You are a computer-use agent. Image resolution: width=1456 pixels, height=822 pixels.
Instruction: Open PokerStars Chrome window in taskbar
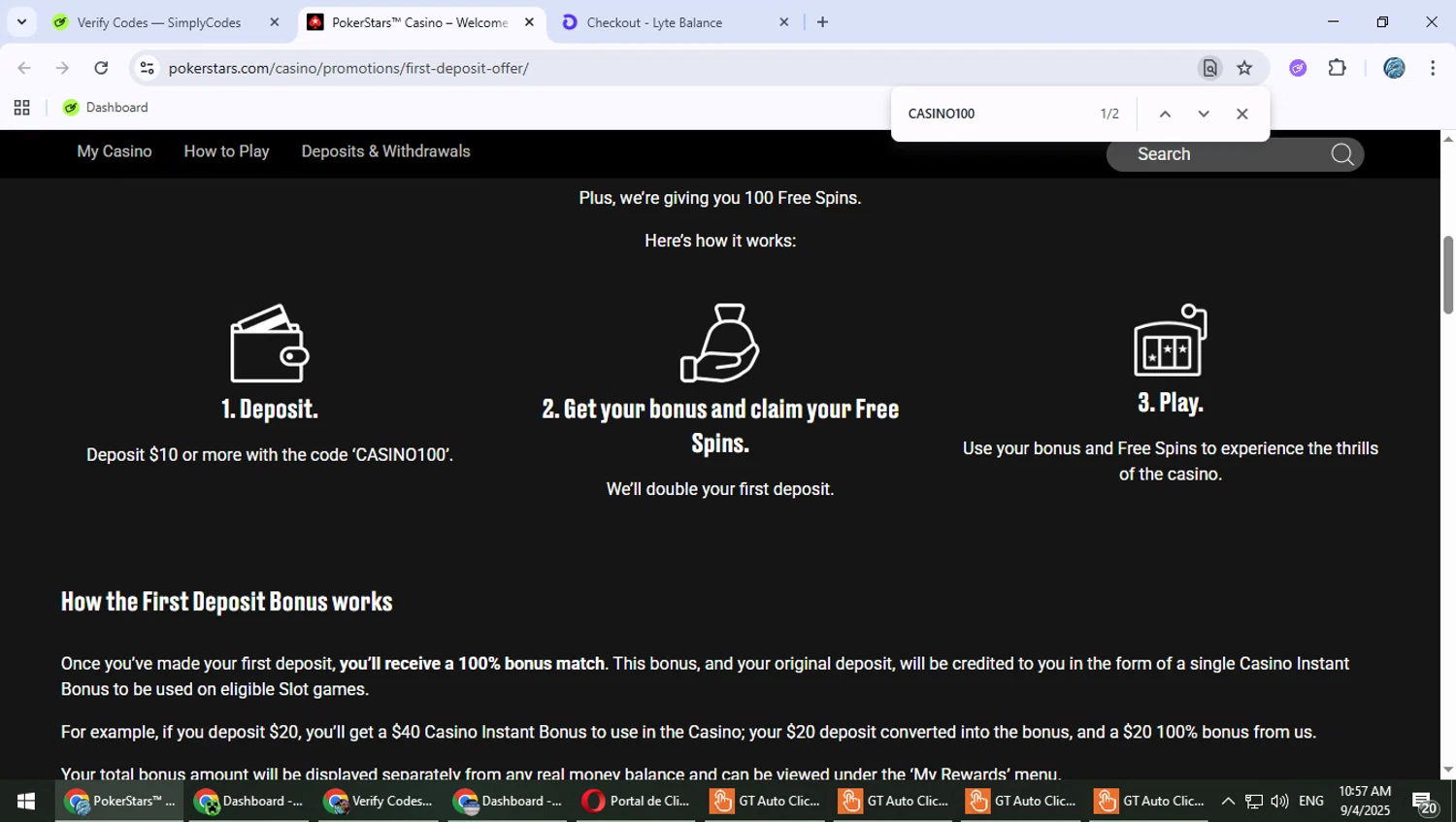click(x=119, y=801)
